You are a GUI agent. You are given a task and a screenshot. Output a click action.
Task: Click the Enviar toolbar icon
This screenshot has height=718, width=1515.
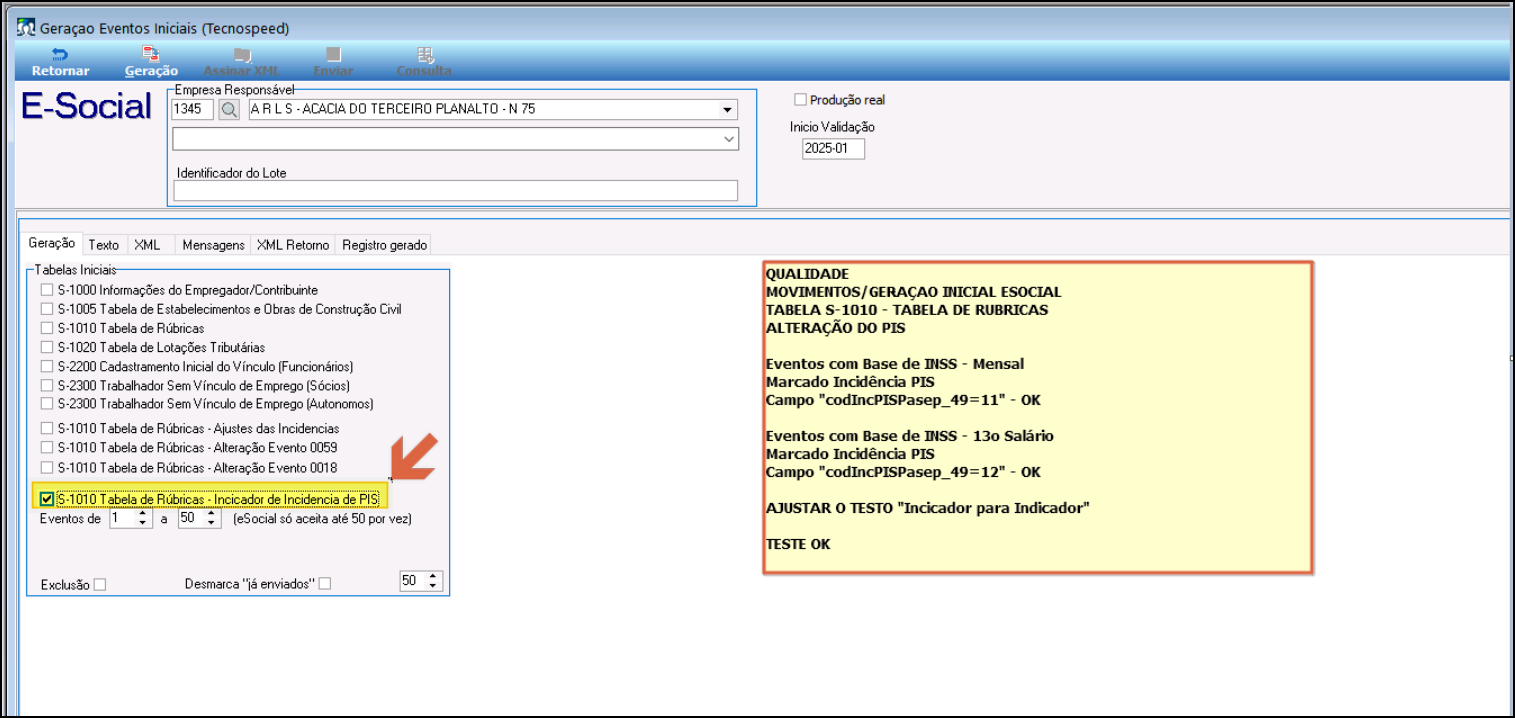(x=333, y=55)
